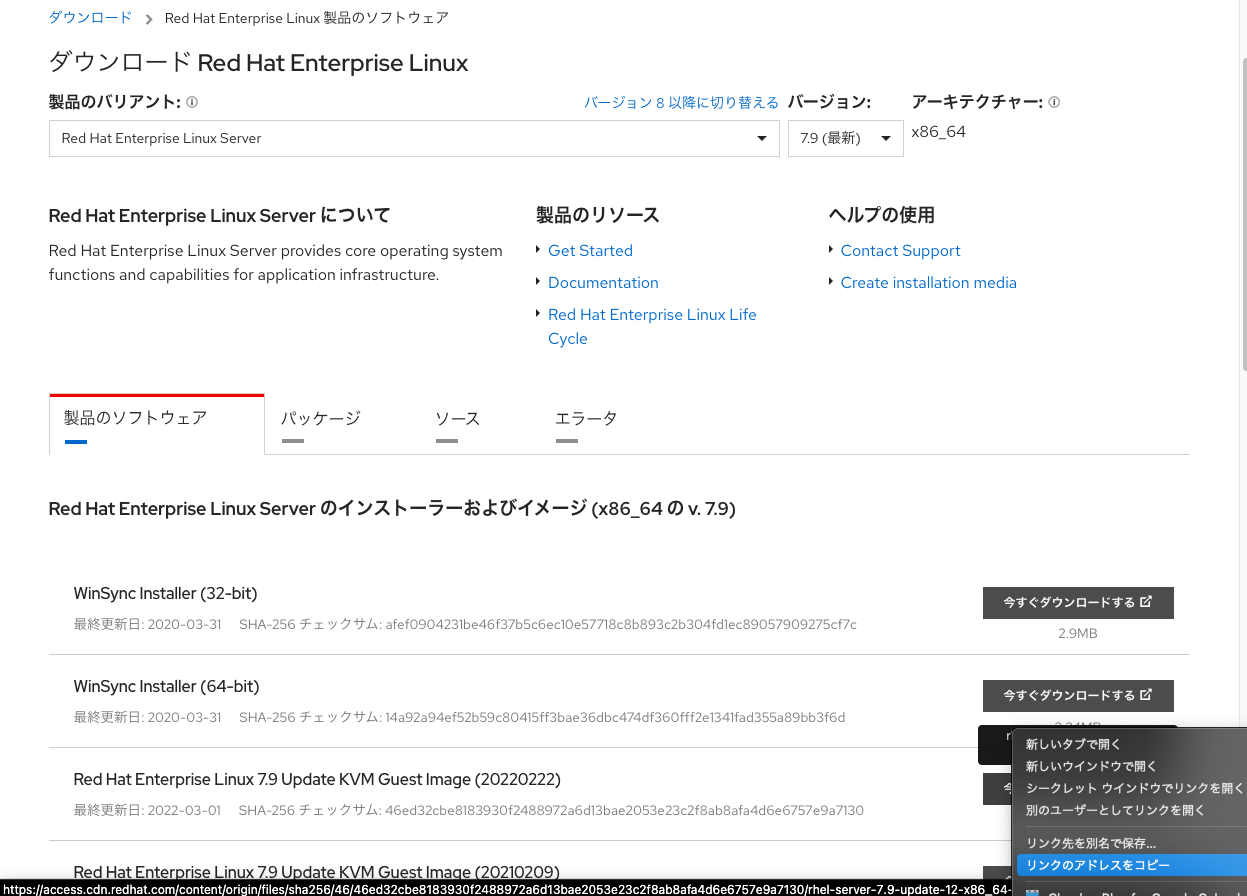
Task: Switch to the エラータ tab
Action: click(x=586, y=424)
